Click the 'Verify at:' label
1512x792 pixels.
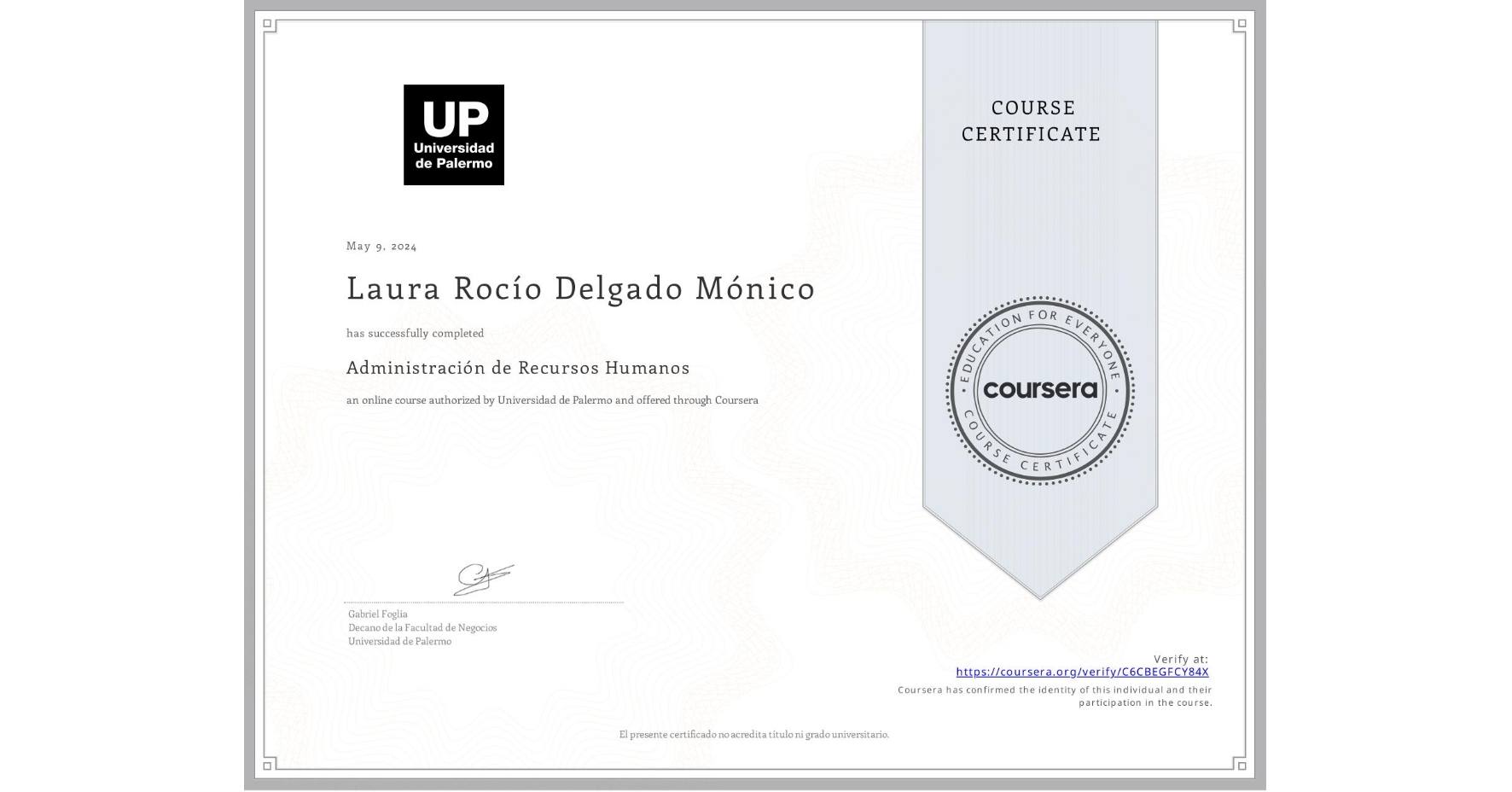[1181, 659]
